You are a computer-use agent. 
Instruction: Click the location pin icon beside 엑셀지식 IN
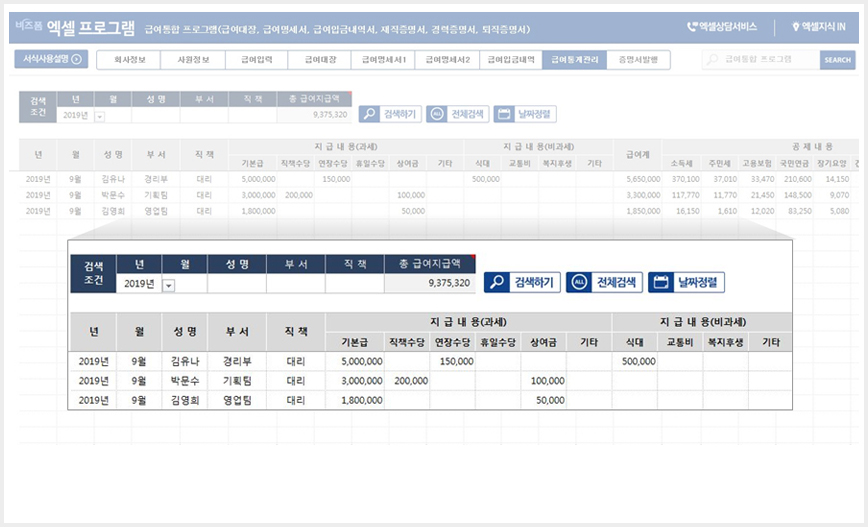point(795,27)
